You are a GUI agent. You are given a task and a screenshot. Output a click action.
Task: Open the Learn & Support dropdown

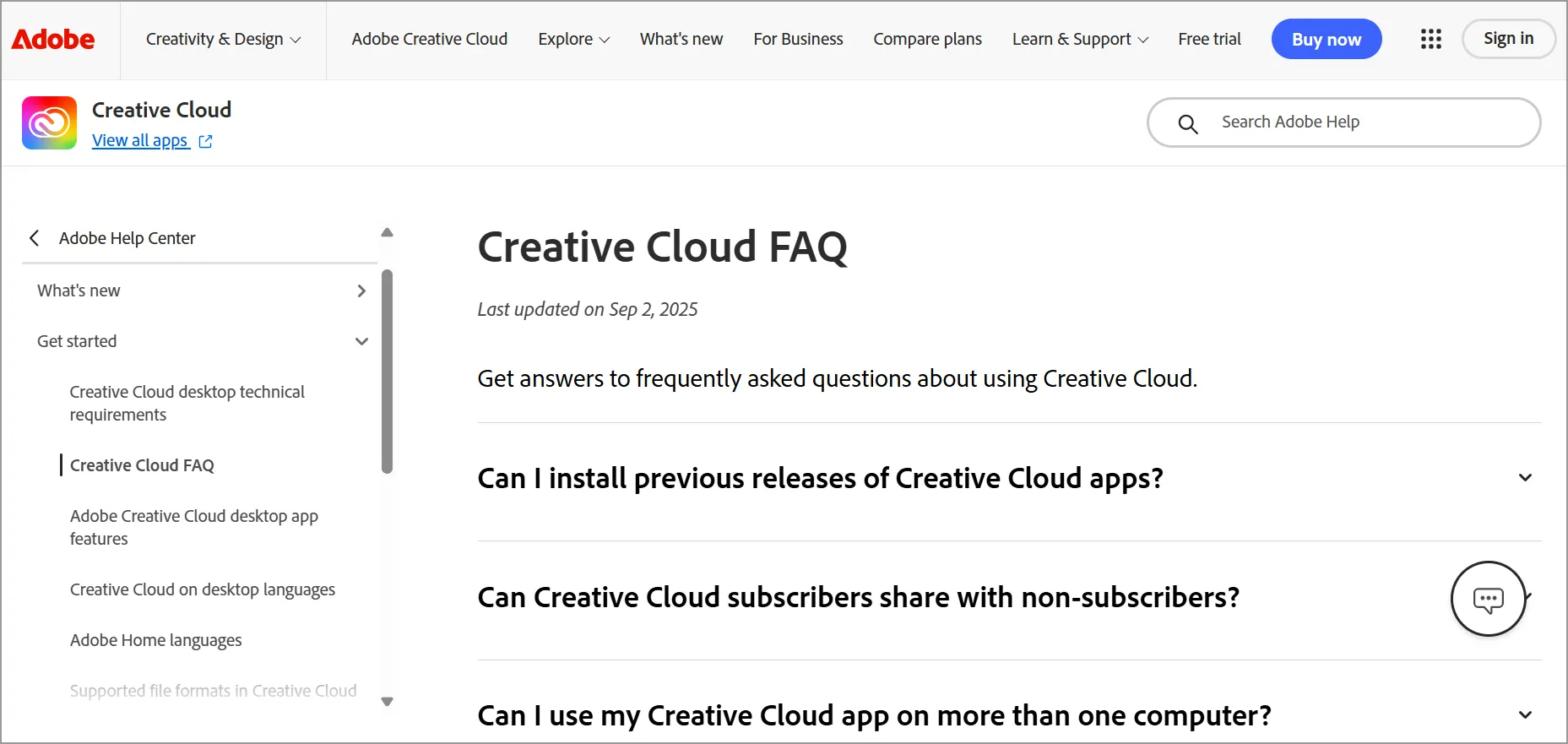click(x=1080, y=39)
